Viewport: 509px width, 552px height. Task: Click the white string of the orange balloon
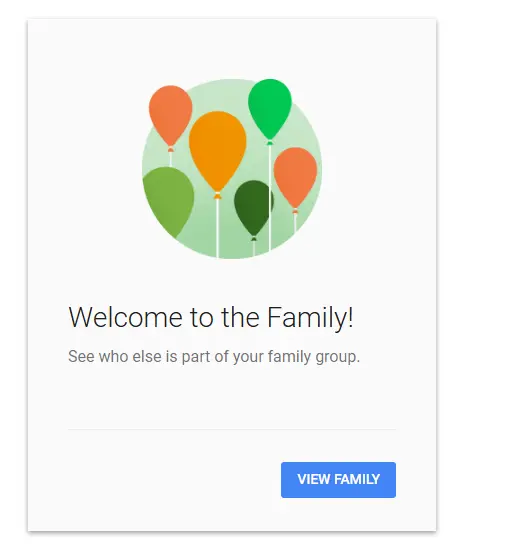(x=217, y=228)
